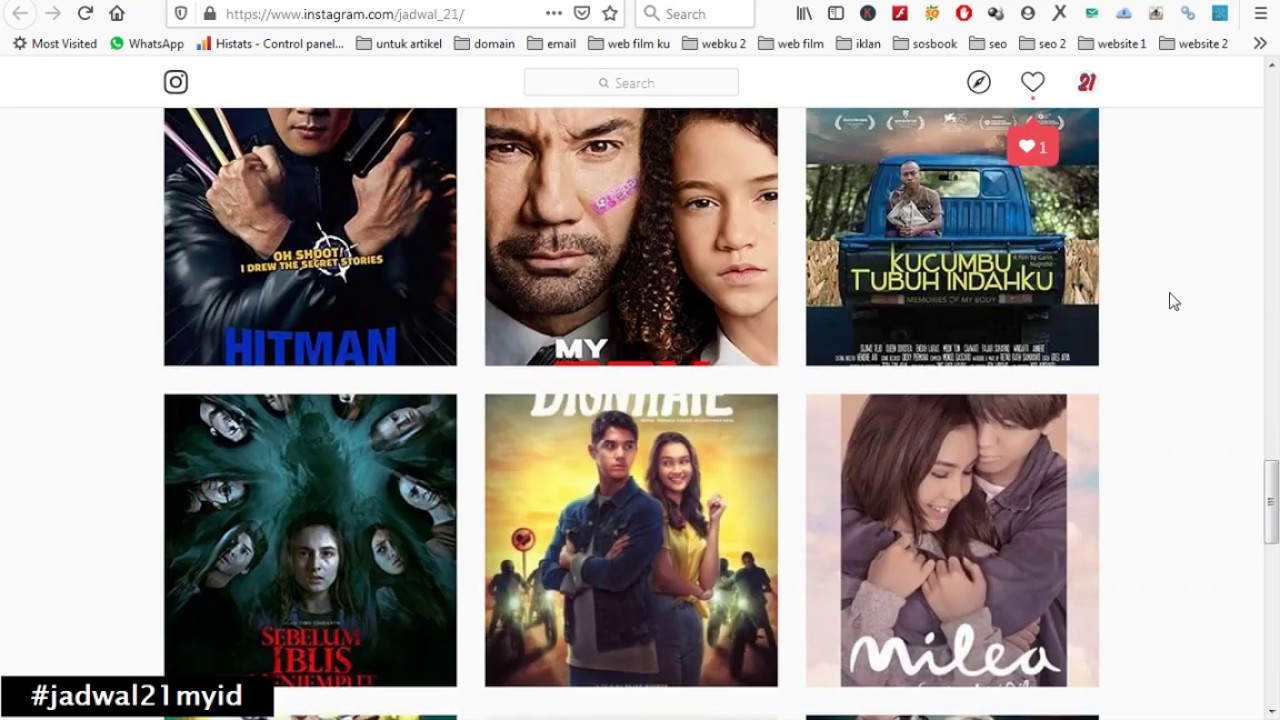Expand the seo bookmark folder
Screen dimensions: 1280x720
pyautogui.click(x=988, y=43)
